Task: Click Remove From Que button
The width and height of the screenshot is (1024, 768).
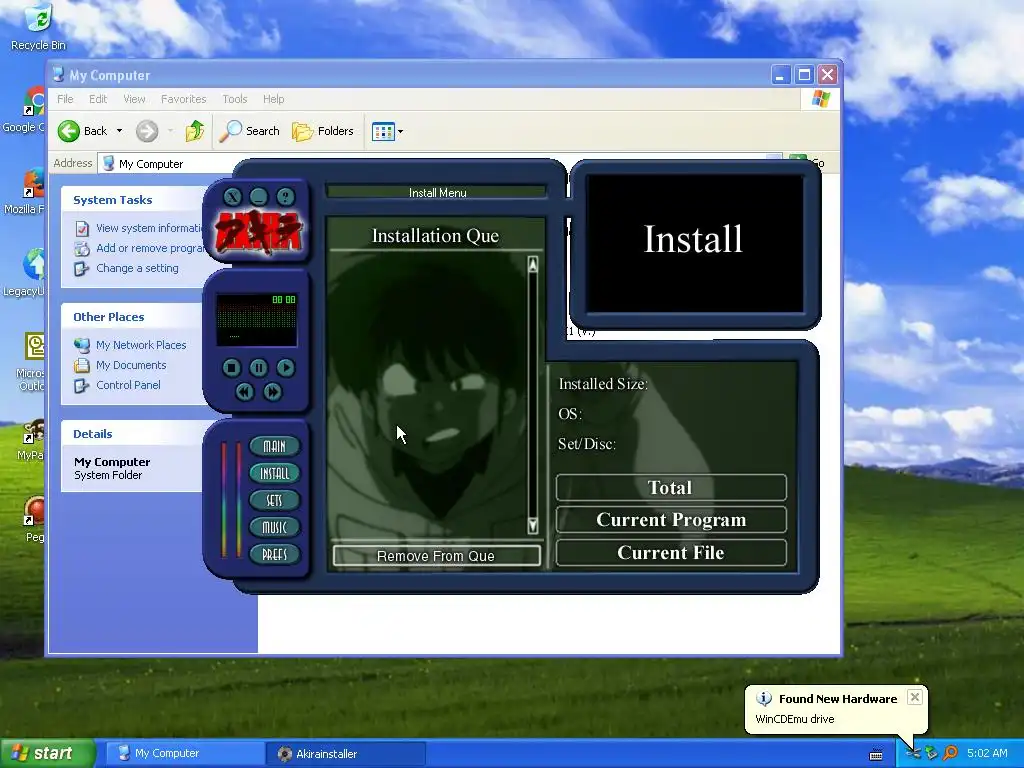Action: click(x=436, y=556)
